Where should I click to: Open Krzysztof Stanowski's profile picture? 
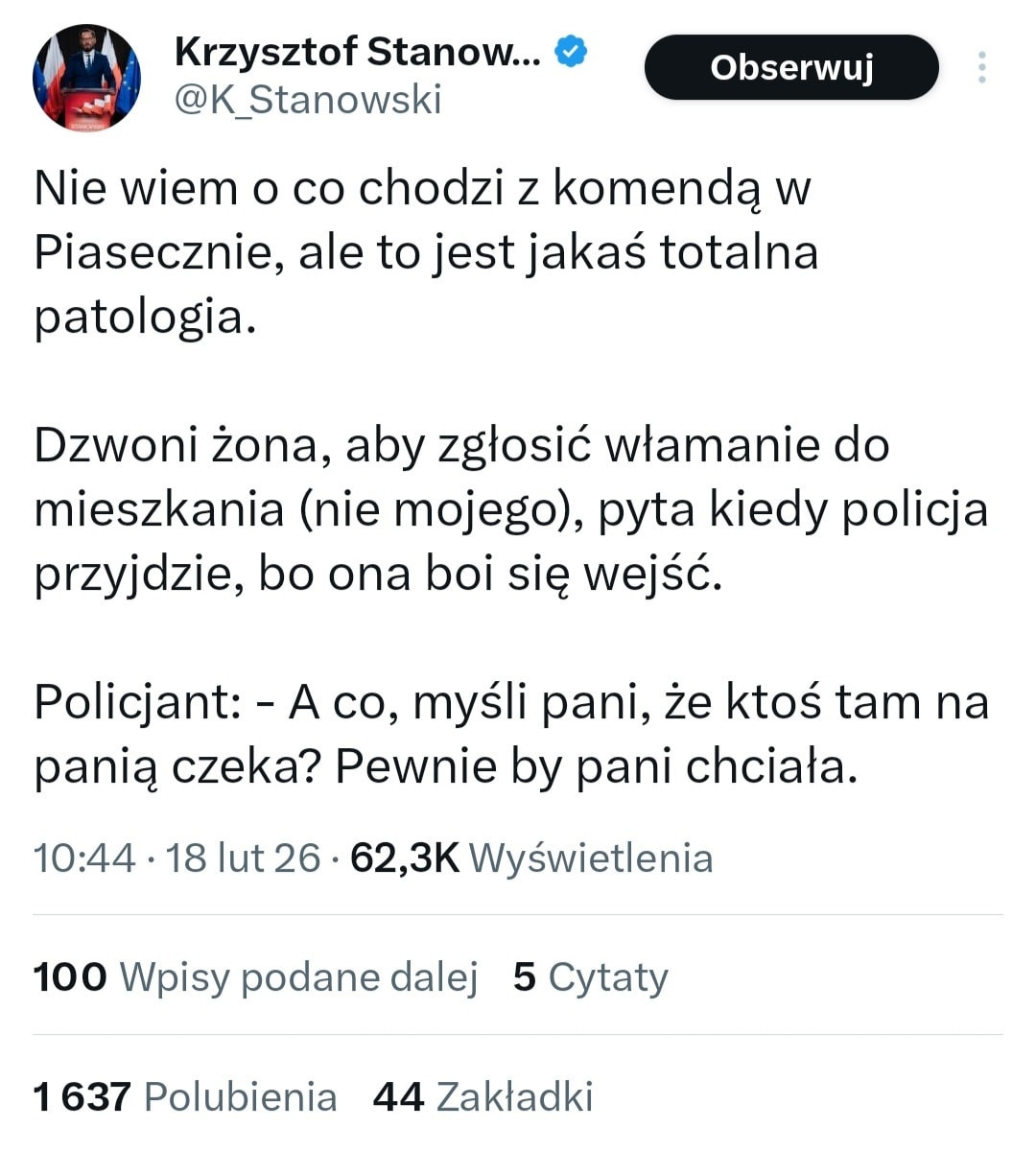[x=86, y=78]
